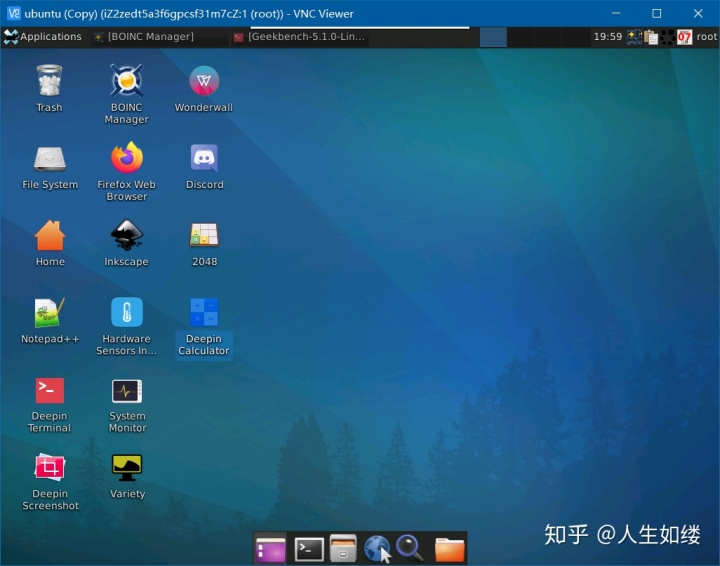Launch Inkscape from the desktop
This screenshot has width=720, height=566.
(x=127, y=235)
